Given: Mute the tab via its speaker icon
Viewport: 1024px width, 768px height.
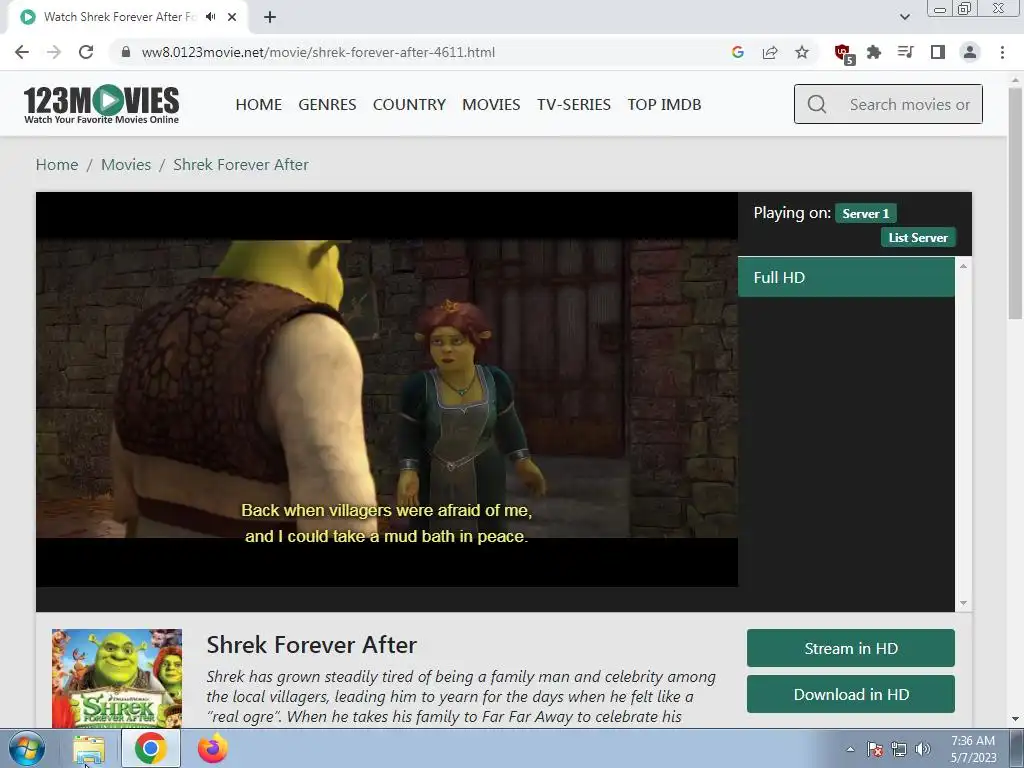Looking at the screenshot, I should [210, 17].
